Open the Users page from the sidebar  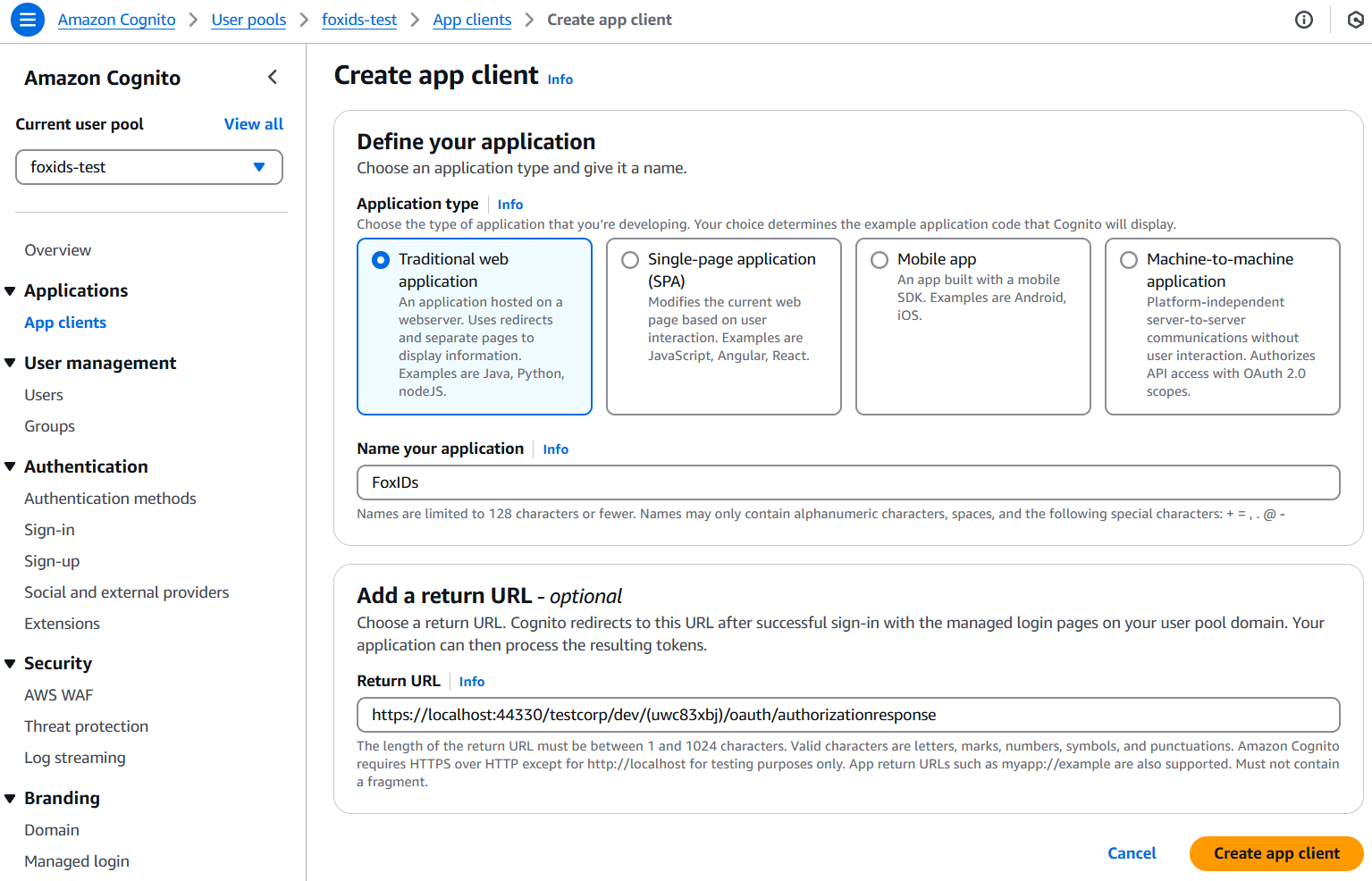coord(43,394)
